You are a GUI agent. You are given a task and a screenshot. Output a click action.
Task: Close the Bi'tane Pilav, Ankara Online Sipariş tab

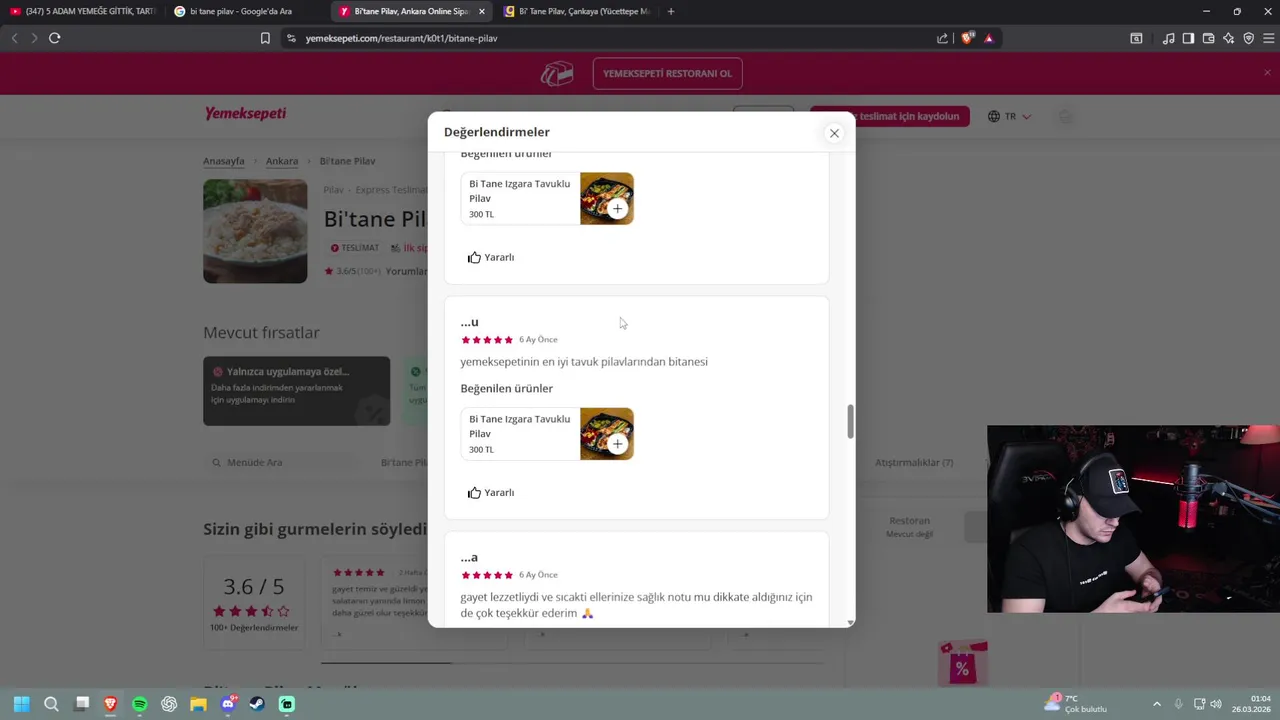point(482,12)
